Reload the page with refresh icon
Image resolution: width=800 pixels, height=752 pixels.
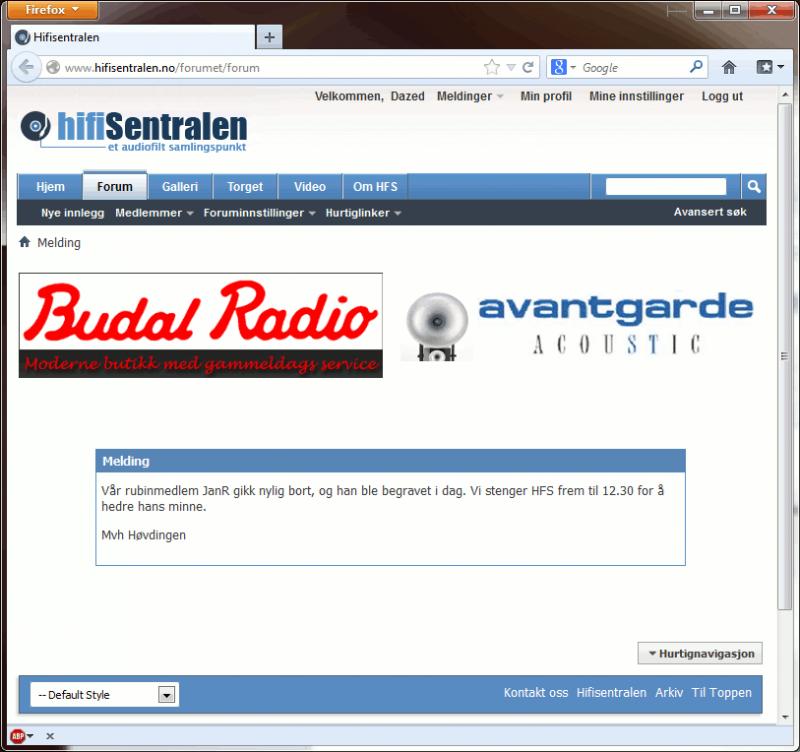click(x=528, y=67)
